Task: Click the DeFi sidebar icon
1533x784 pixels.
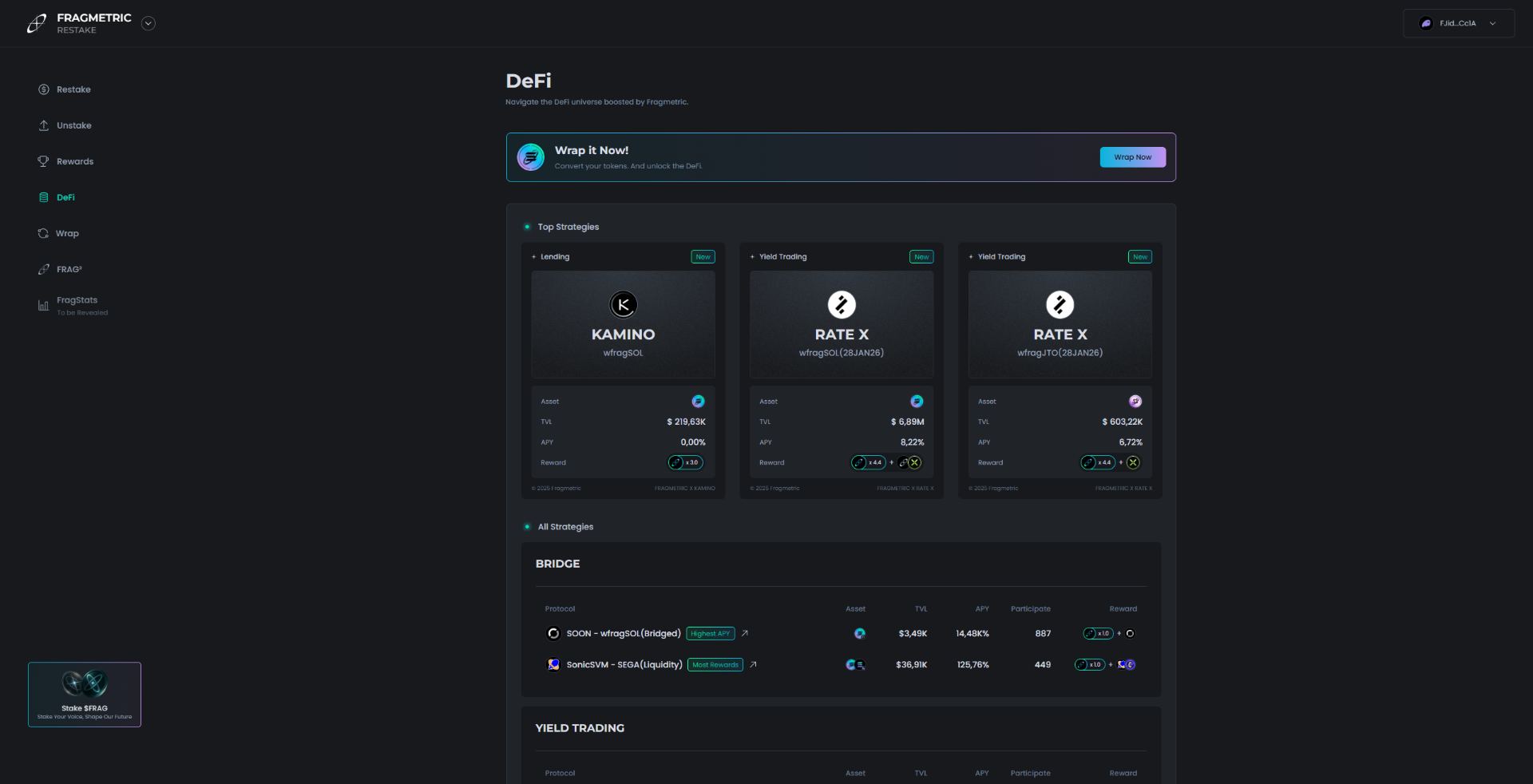Action: click(44, 197)
